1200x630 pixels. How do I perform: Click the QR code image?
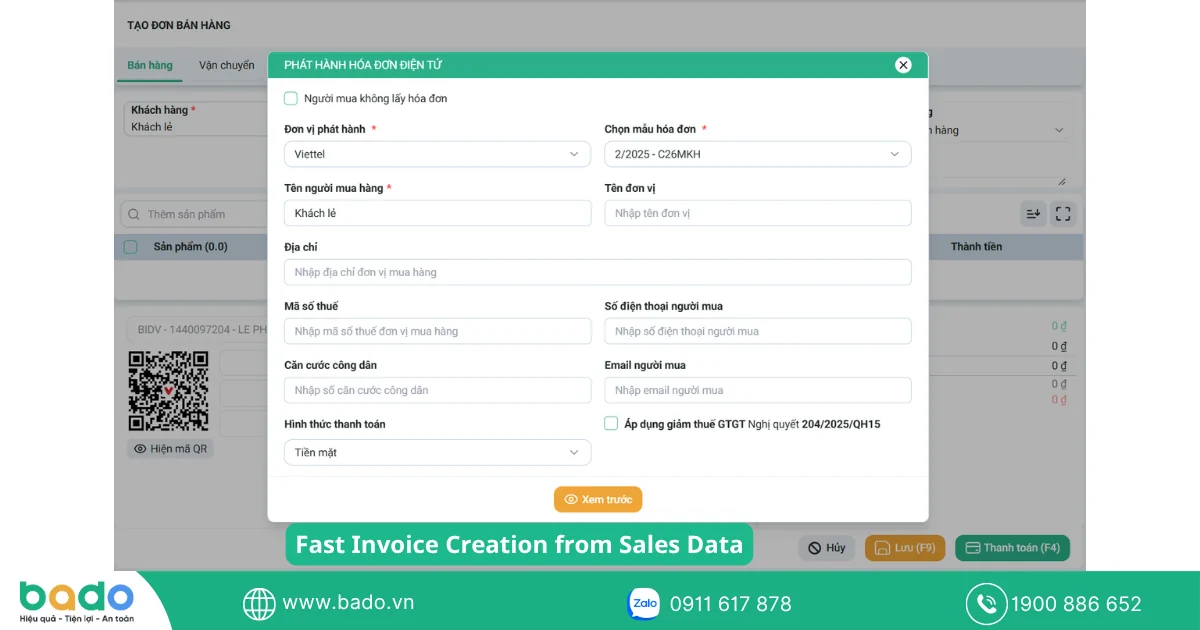pos(168,391)
